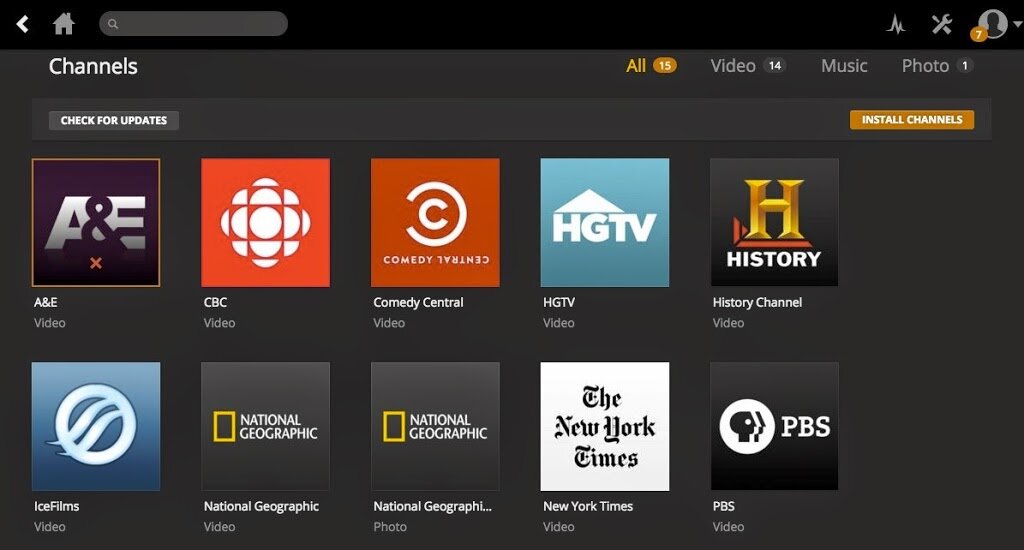Click the truncated National Geographi... label
This screenshot has width=1024, height=550.
pos(432,506)
